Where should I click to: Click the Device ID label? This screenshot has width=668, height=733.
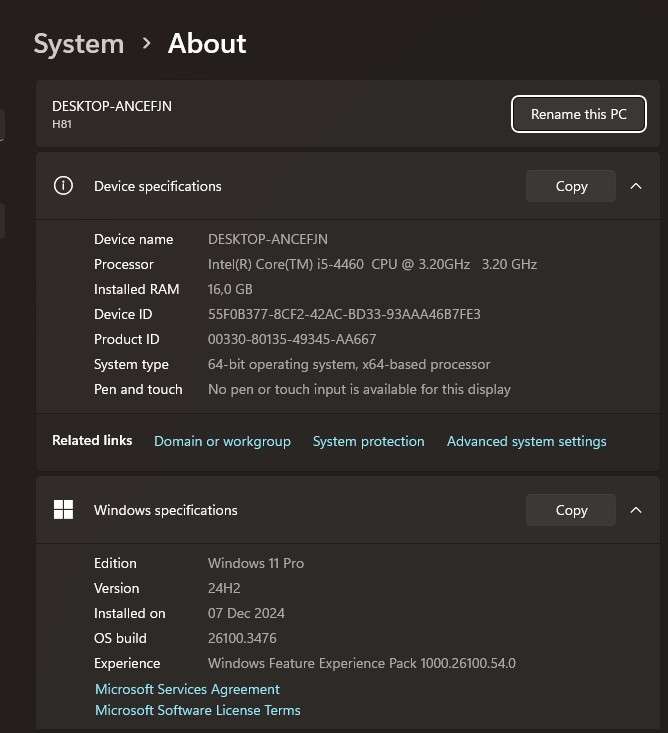tap(123, 314)
